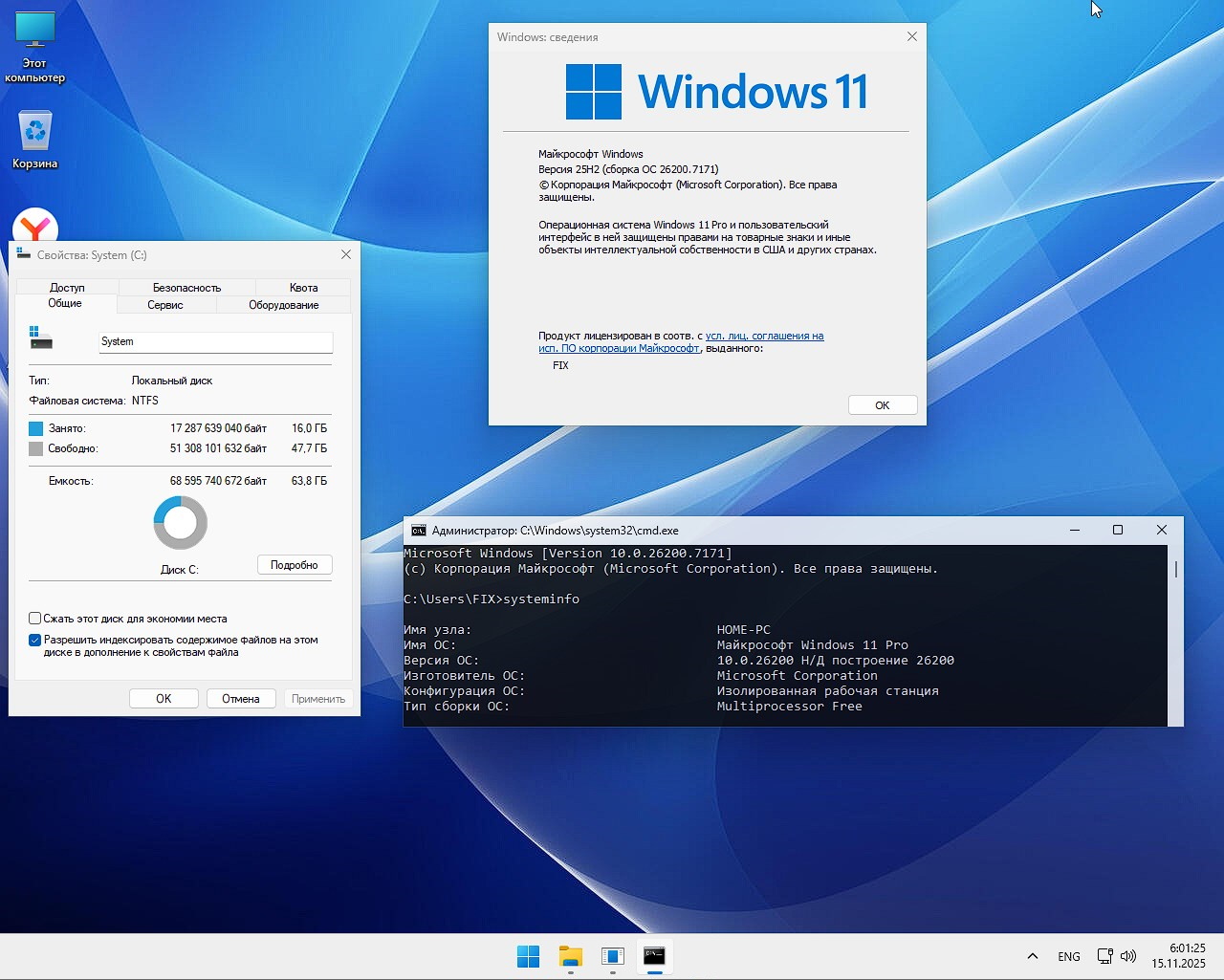This screenshot has width=1224, height=980.
Task: Click the "System" volume label field
Action: click(x=215, y=341)
